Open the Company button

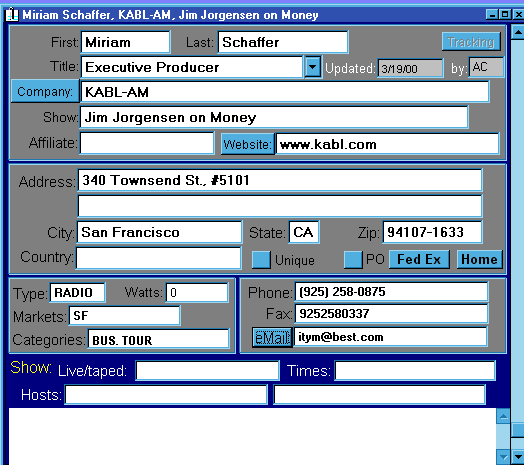coord(45,91)
